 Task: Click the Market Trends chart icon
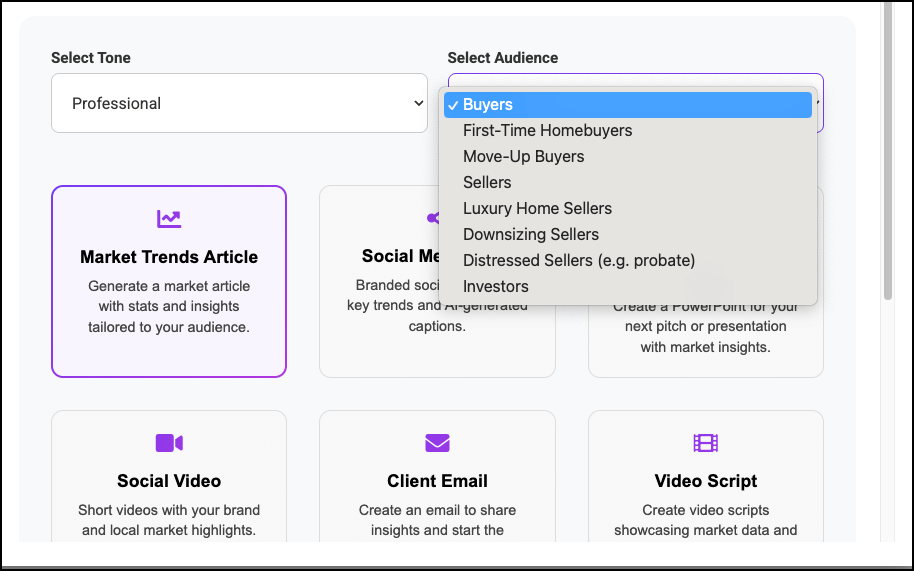click(169, 219)
